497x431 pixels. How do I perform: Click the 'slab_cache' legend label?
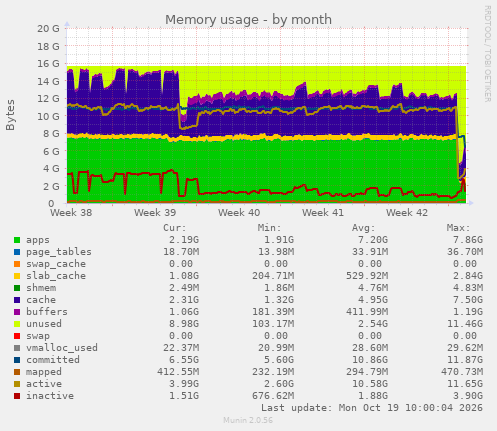(x=56, y=276)
